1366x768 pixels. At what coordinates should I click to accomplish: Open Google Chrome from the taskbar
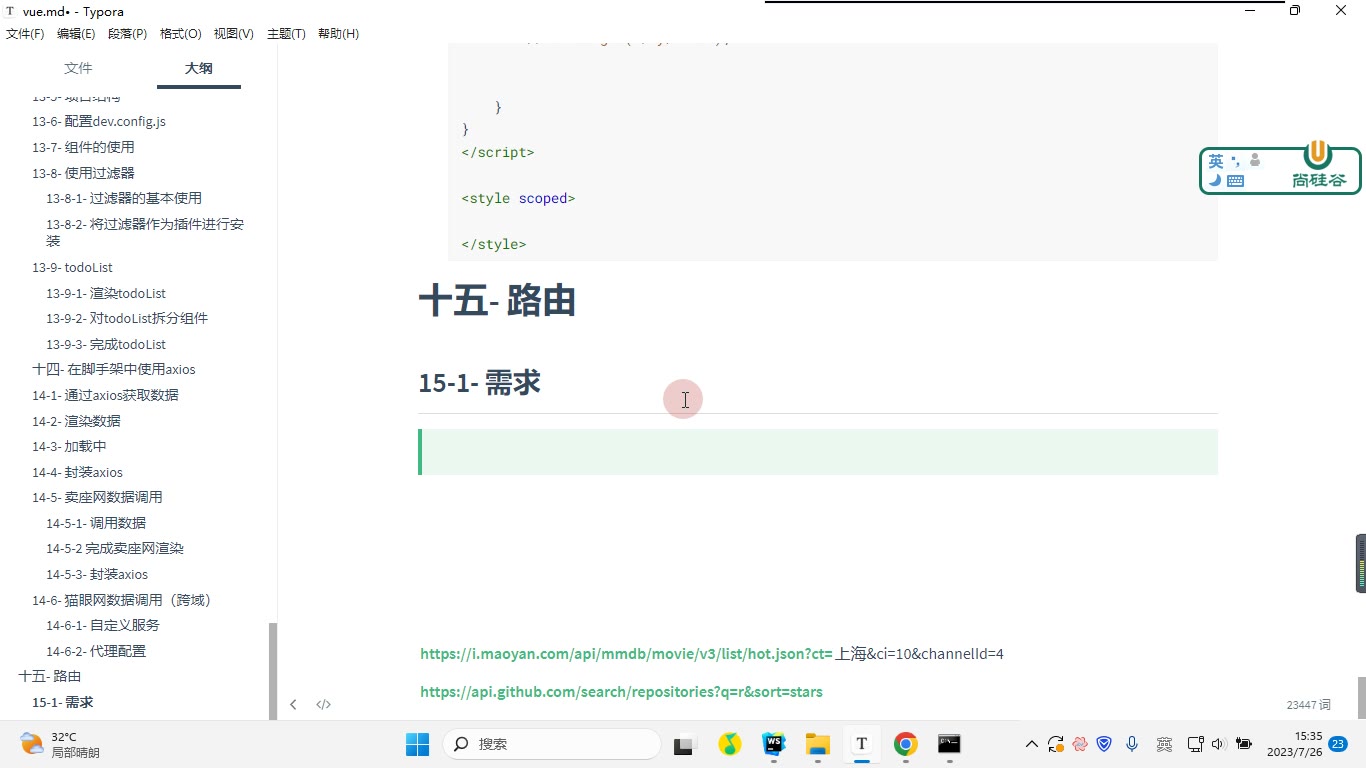906,744
